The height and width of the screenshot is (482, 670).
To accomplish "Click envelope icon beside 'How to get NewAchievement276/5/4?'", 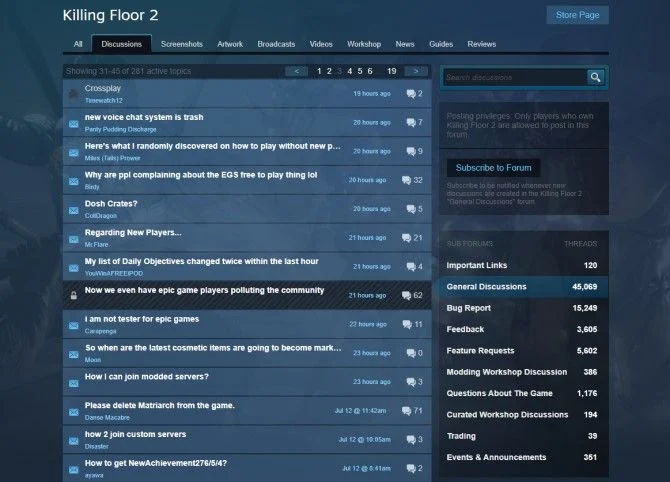I will 73,470.
